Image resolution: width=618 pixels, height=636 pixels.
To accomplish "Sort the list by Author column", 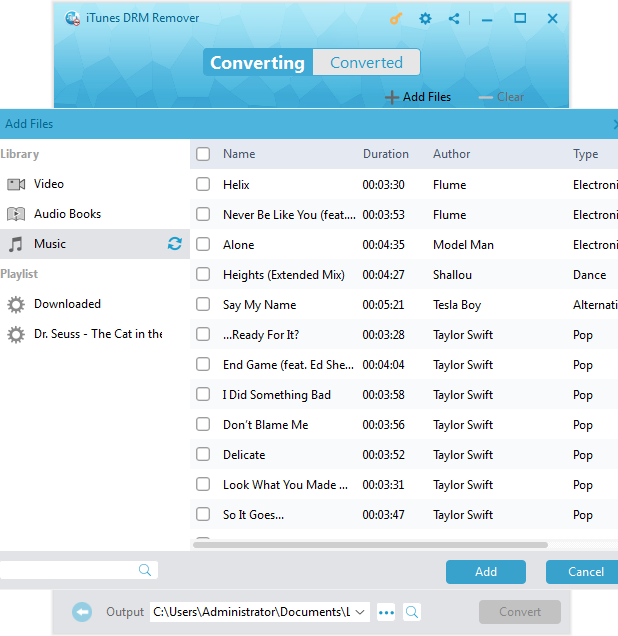I will (x=451, y=154).
